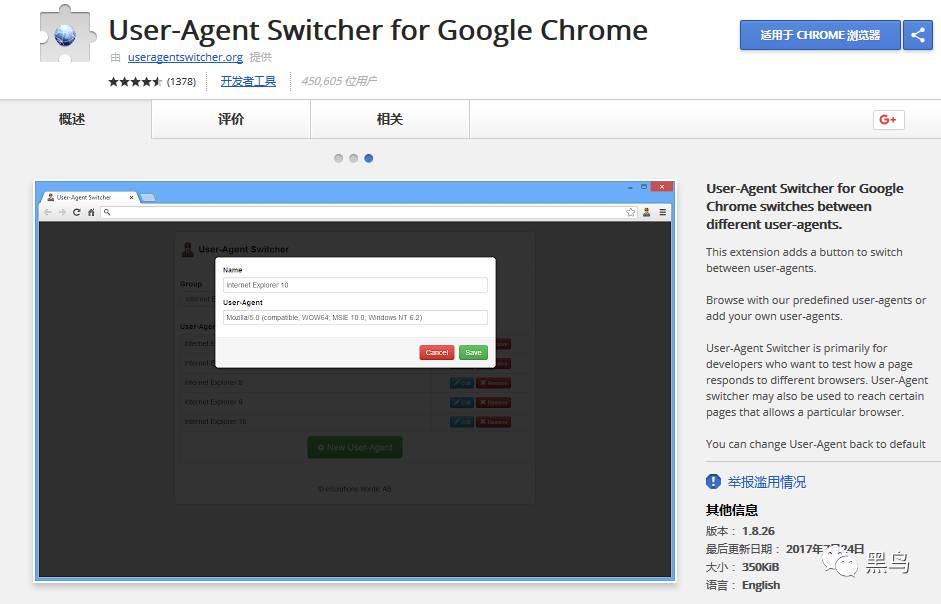Click the New User-Agent green button
The width and height of the screenshot is (941, 604).
point(355,447)
